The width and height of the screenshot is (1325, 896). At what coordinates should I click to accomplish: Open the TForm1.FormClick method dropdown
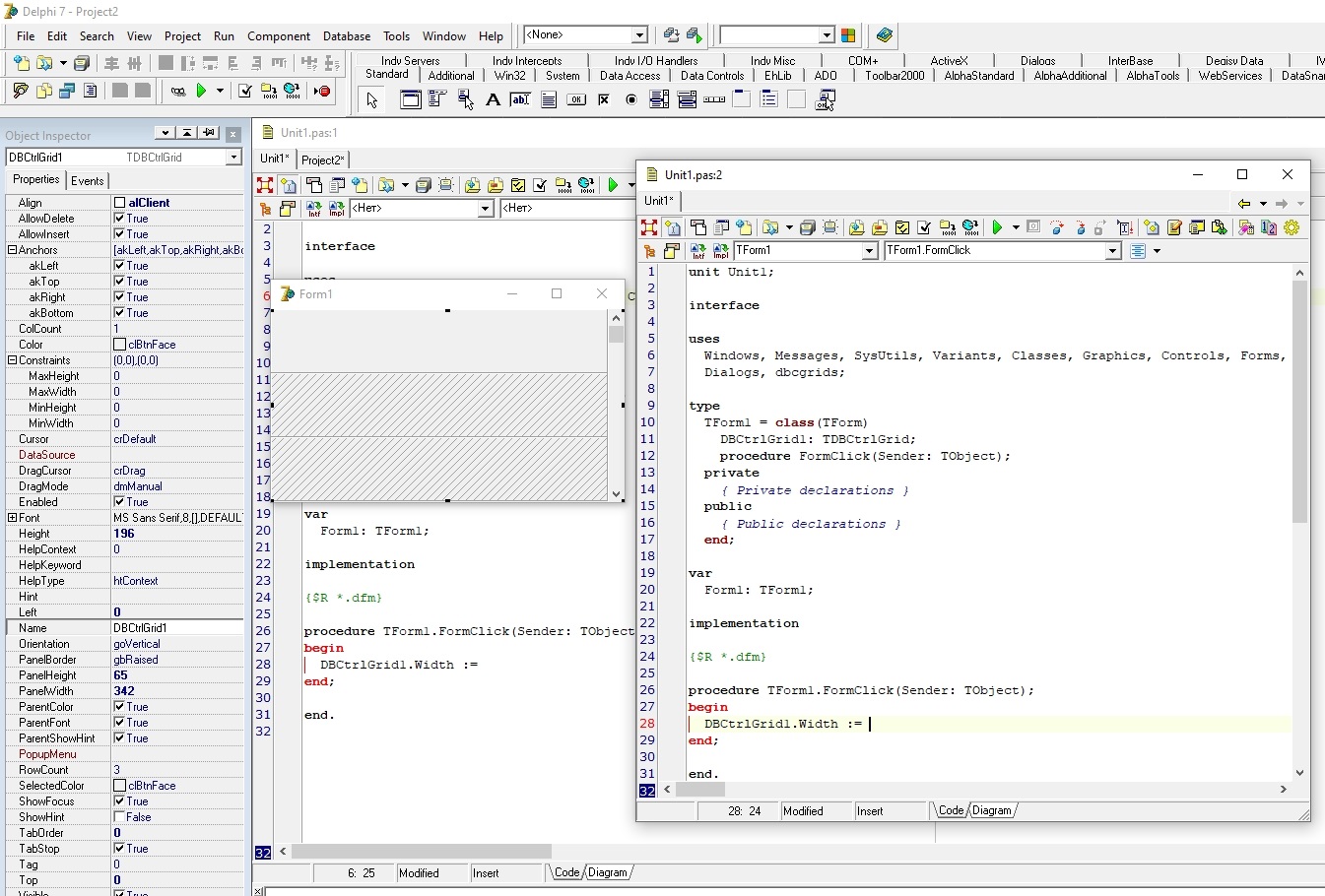[1112, 250]
